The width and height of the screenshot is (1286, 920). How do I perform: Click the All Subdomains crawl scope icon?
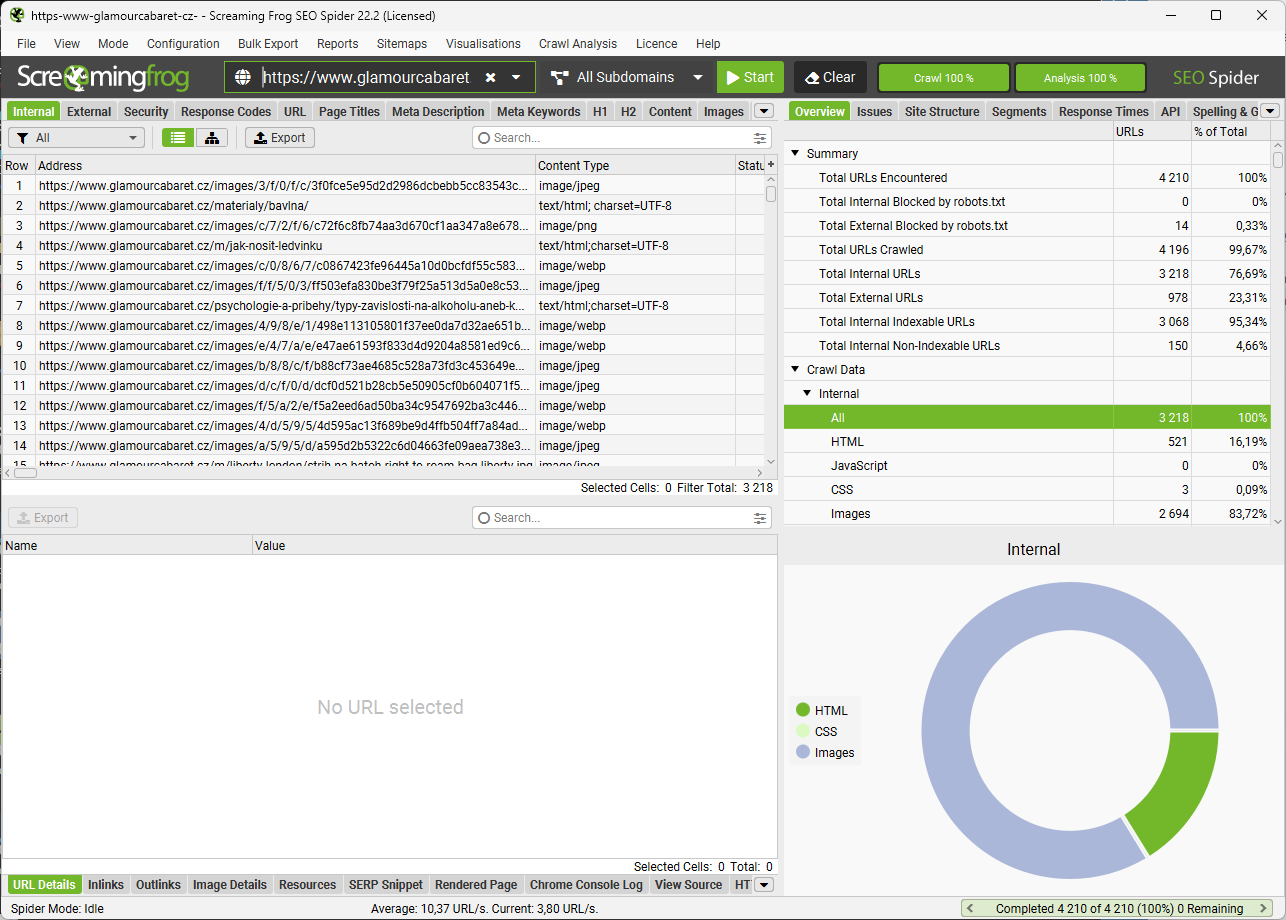click(x=559, y=78)
